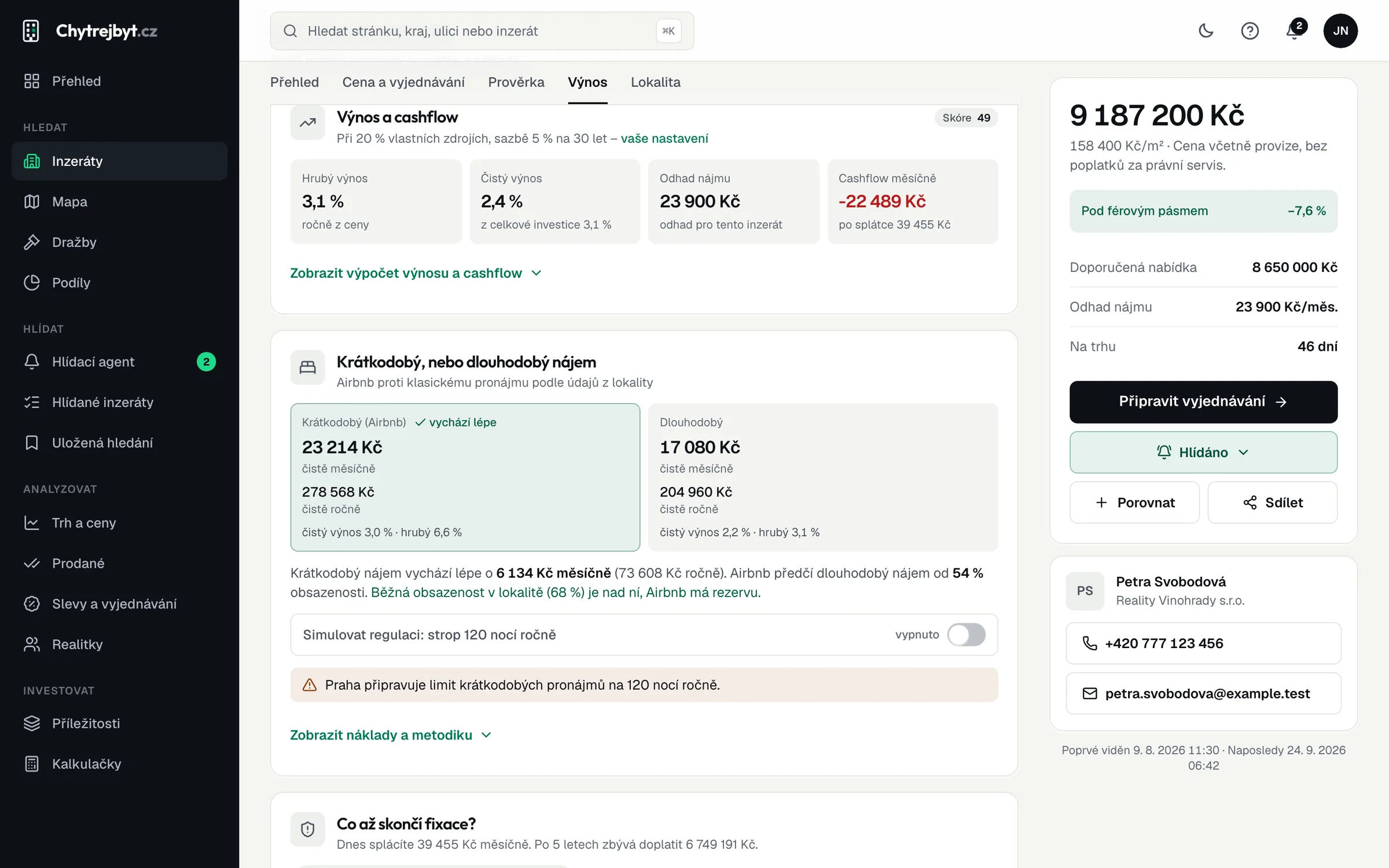This screenshot has height=868, width=1389.
Task: Click the Běžná obsazenost v lokalitě text
Action: pyautogui.click(x=565, y=592)
